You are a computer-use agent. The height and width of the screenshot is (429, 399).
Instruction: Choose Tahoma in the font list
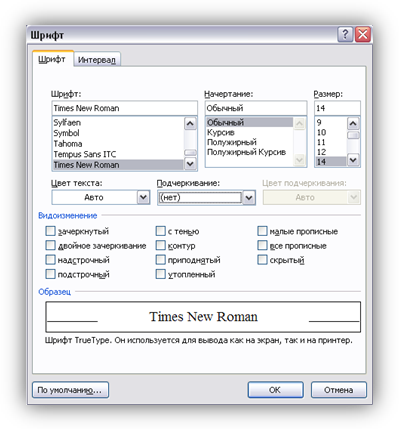tap(117, 144)
